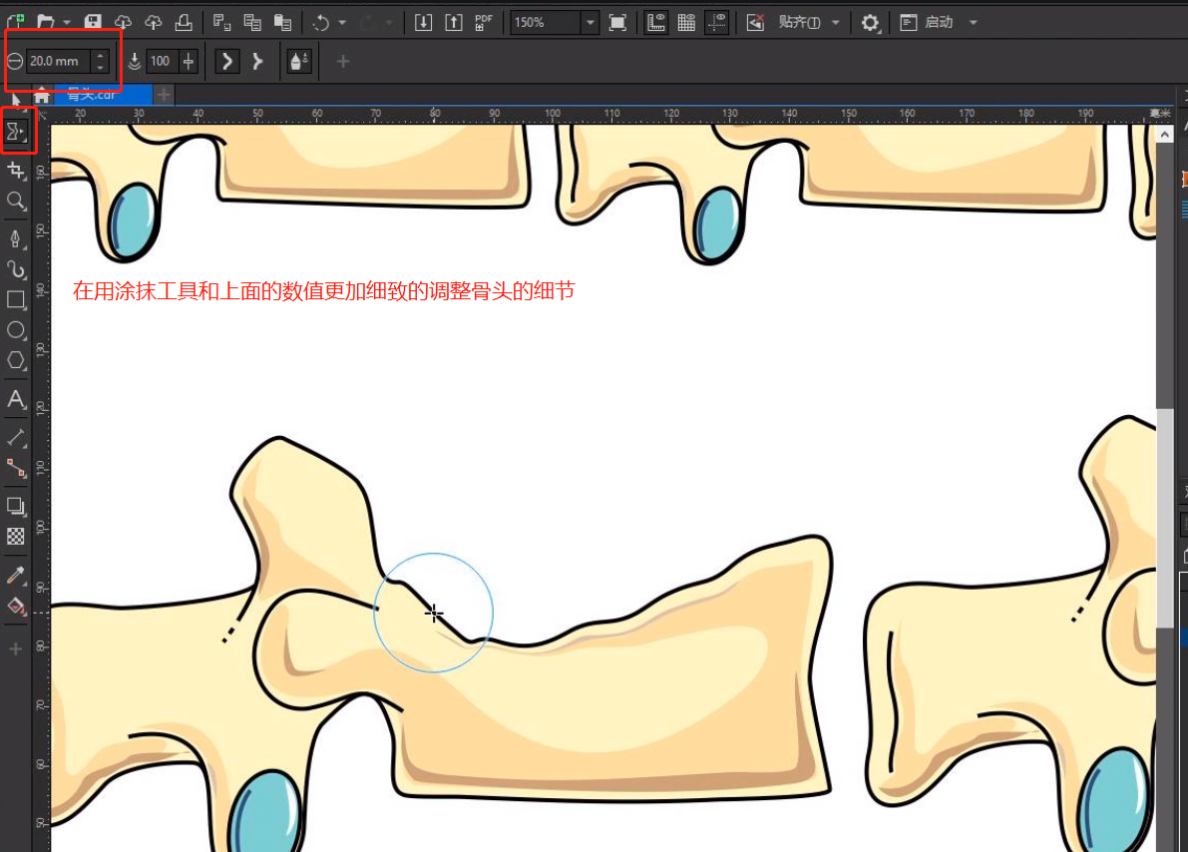The width and height of the screenshot is (1188, 852).
Task: Create a new document
Action: tap(15, 22)
